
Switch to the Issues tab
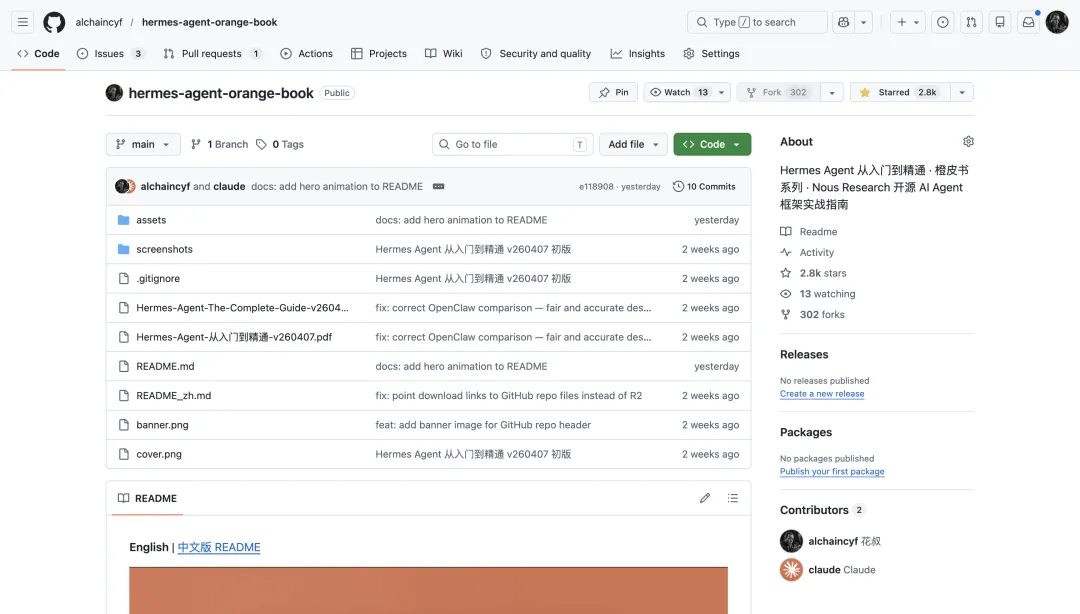(x=110, y=54)
